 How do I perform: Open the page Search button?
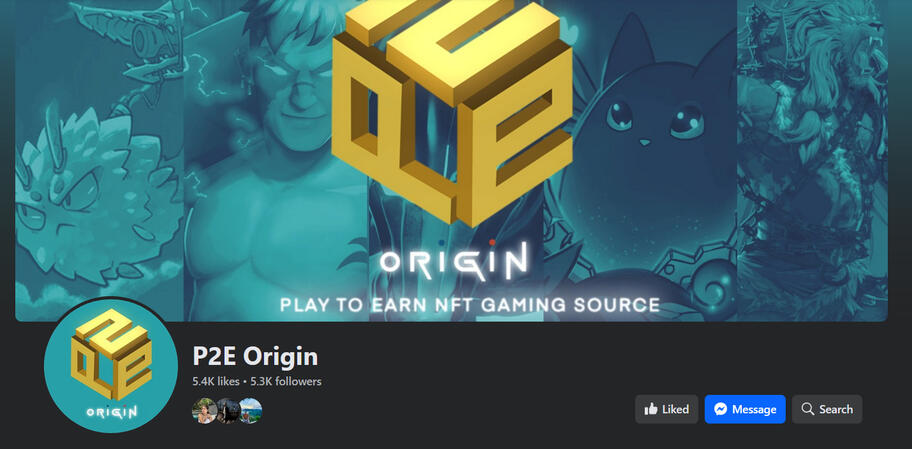(827, 409)
